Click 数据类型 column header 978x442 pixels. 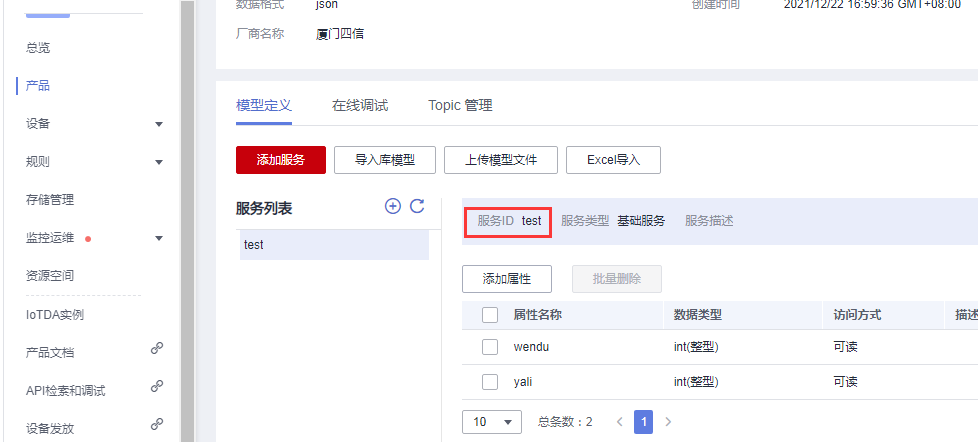697,315
